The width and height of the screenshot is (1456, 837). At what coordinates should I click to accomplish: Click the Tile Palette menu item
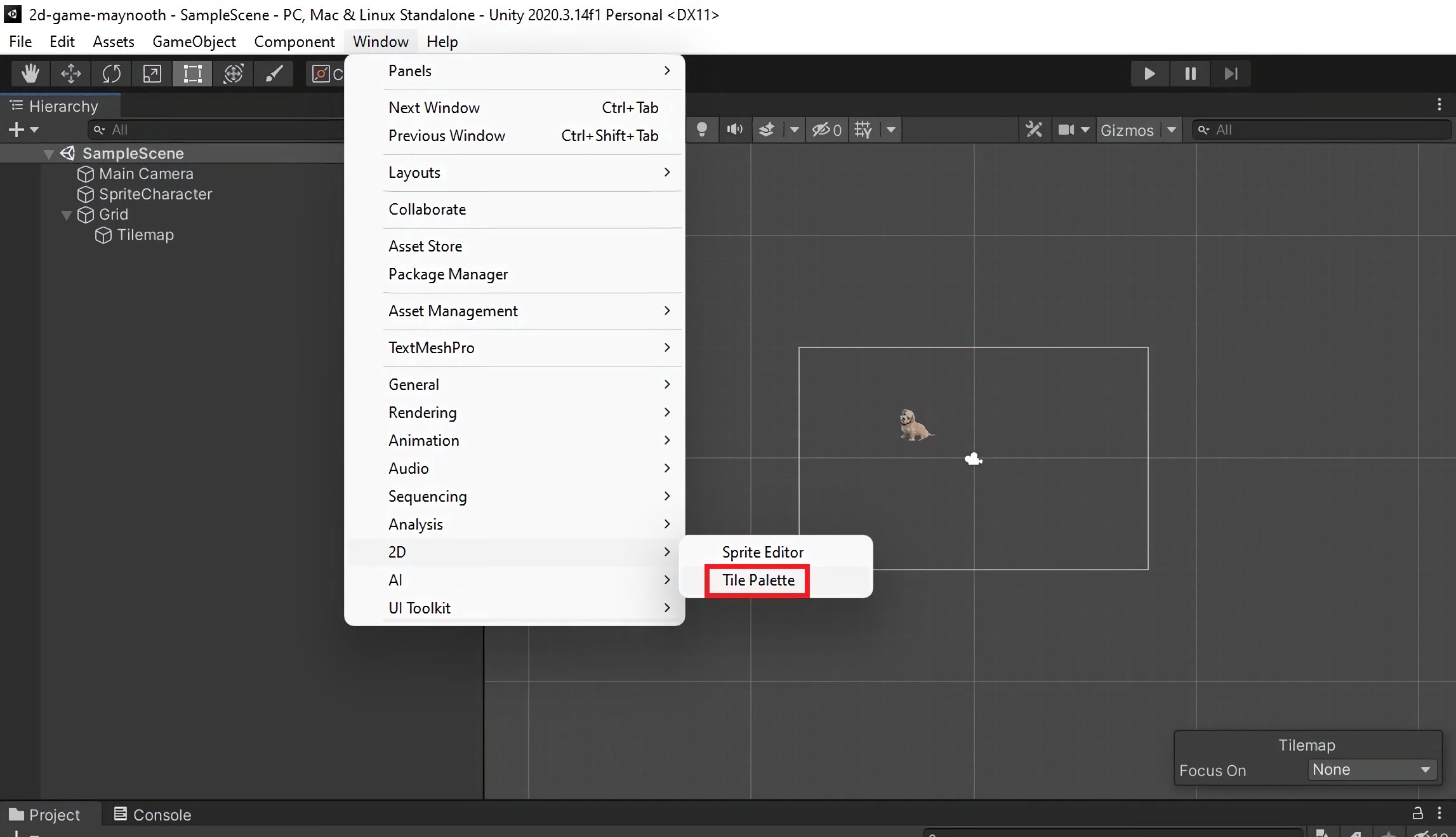[x=758, y=580]
